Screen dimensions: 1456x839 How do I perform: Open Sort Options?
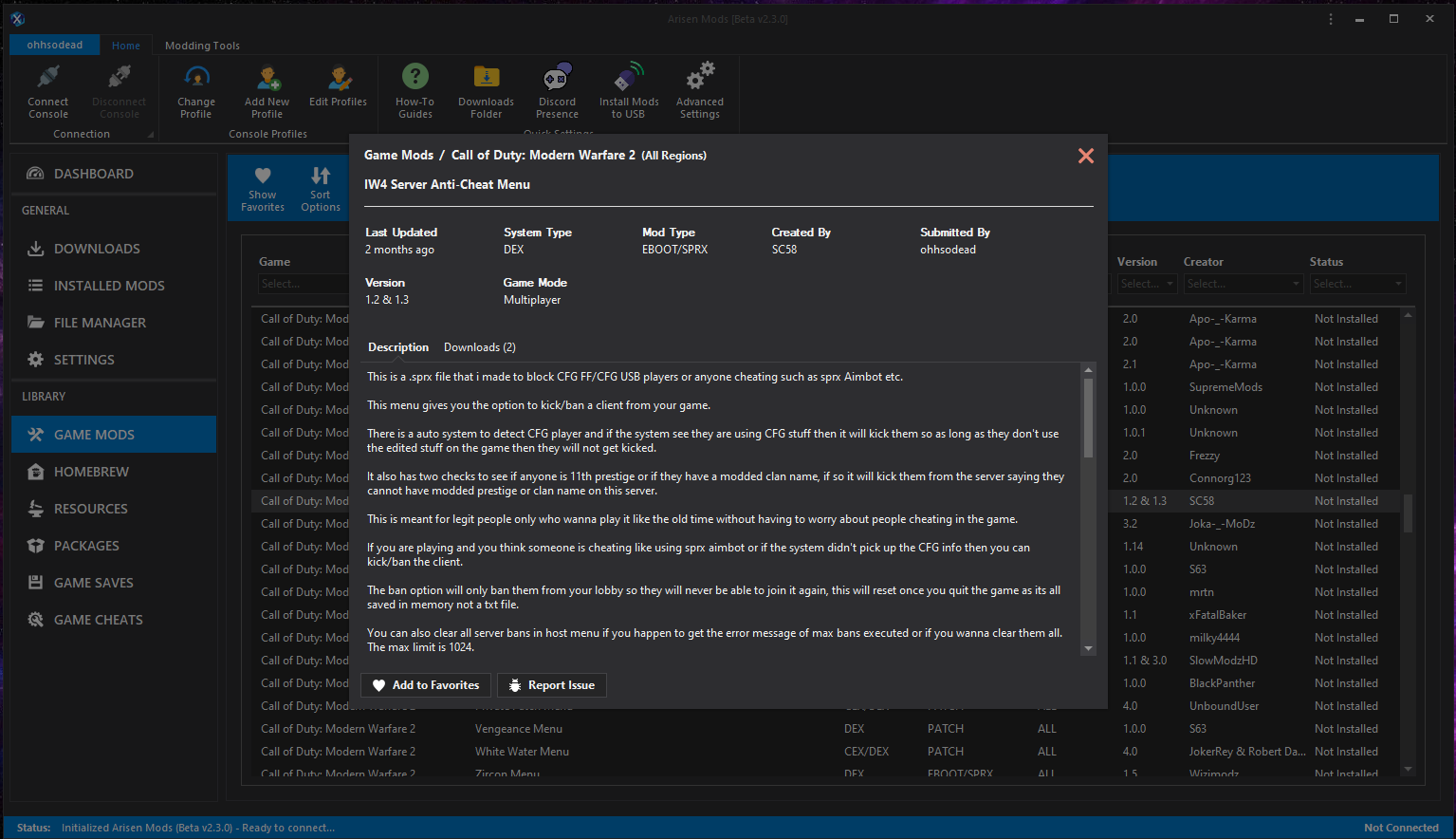[321, 189]
